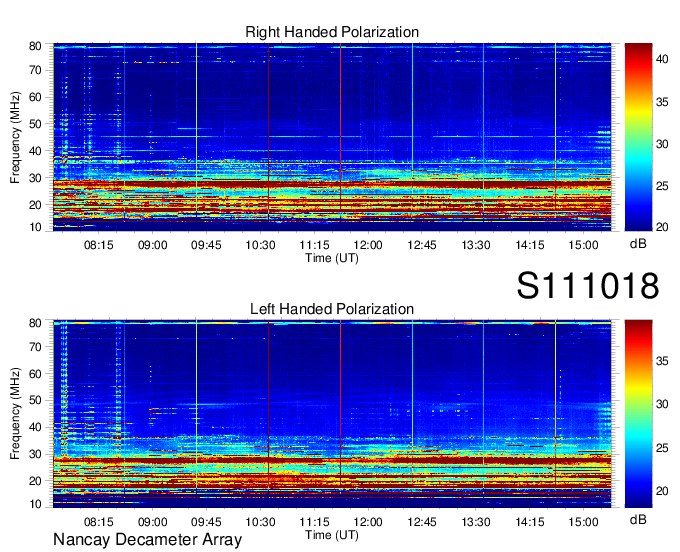Click the "09:00" time tick under Left Handed plot
The width and height of the screenshot is (680, 552).
[x=152, y=522]
